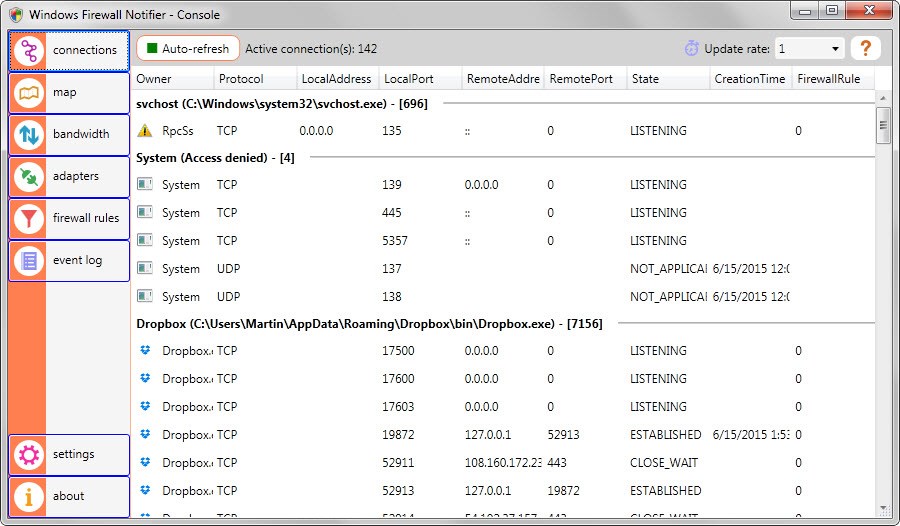Sort by the CreationTime column header

coord(751,79)
